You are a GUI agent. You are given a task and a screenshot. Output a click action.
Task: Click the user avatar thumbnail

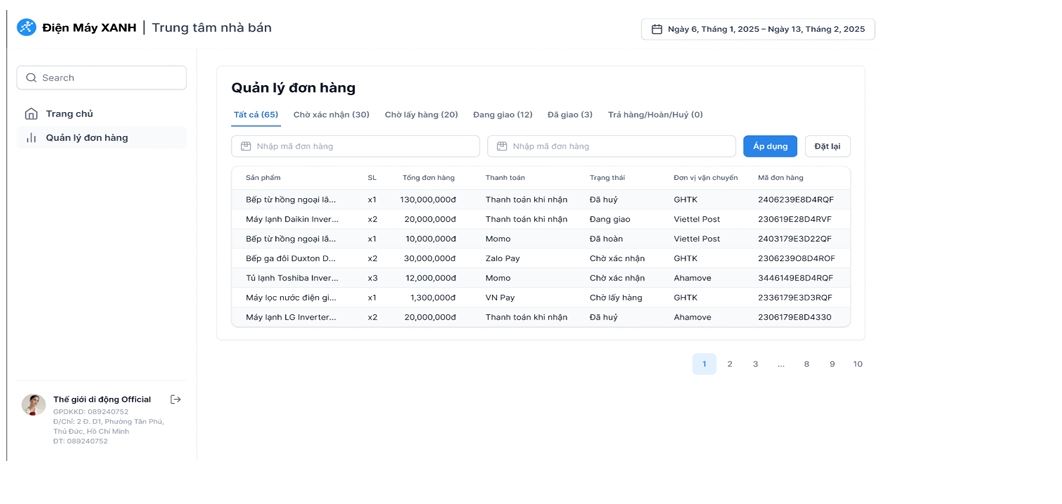click(34, 404)
